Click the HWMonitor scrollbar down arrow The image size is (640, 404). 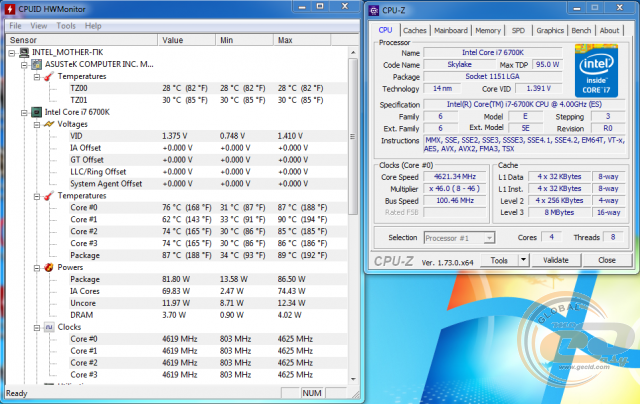tap(353, 379)
